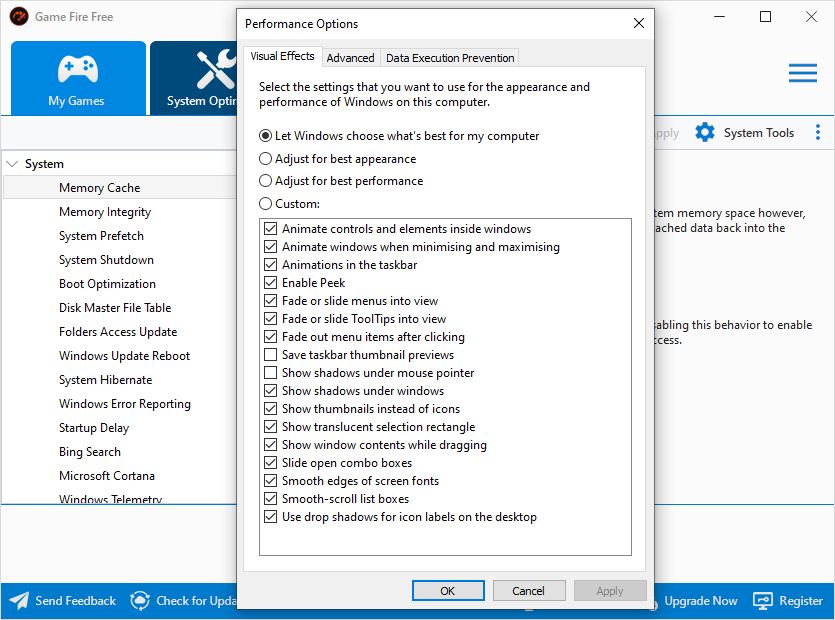Toggle the Enable Peek checkbox
The image size is (835, 620).
coord(271,283)
